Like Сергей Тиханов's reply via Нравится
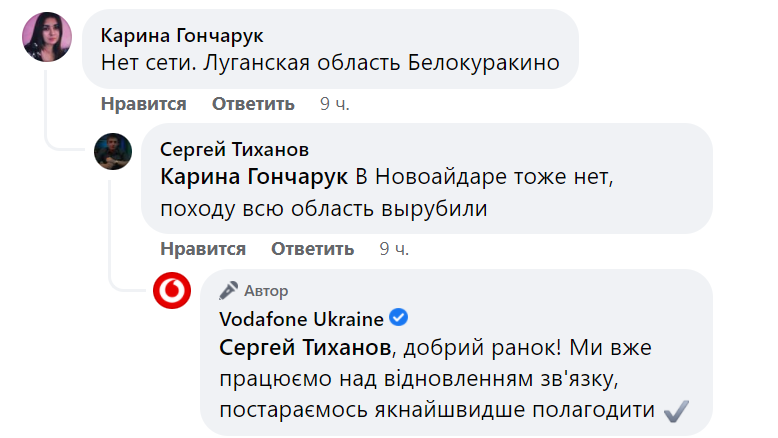778x438 pixels. coord(203,249)
